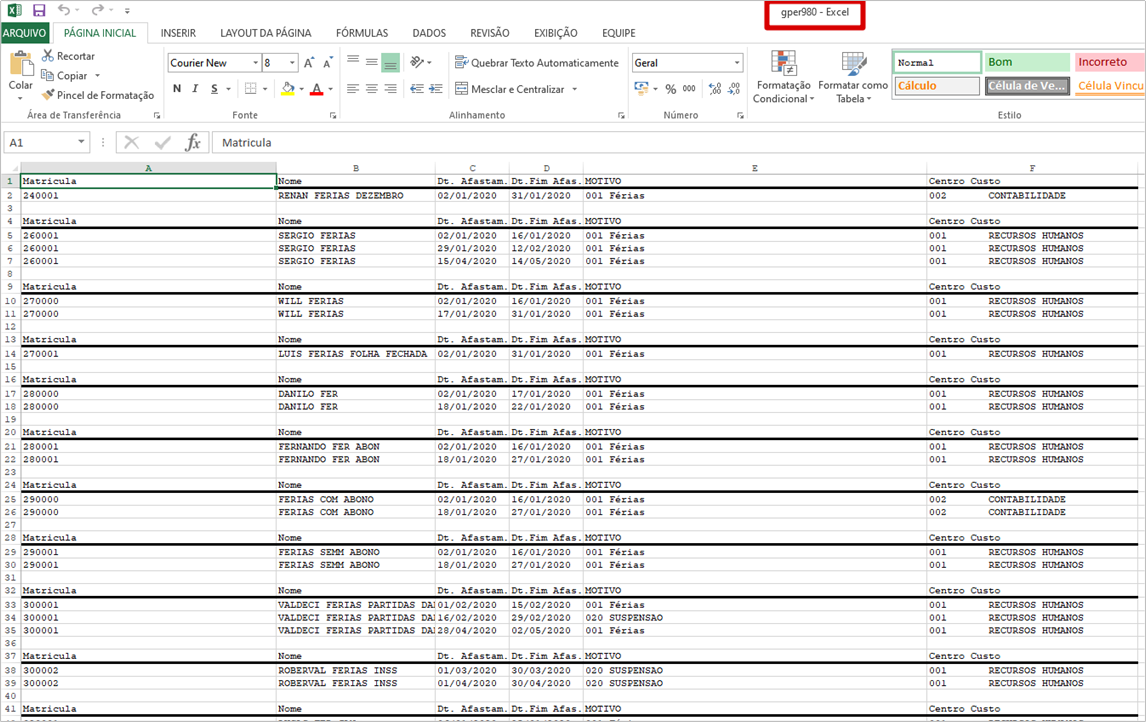Viewport: 1146px width, 722px height.
Task: Decrease font size with small A icon
Action: tap(327, 63)
